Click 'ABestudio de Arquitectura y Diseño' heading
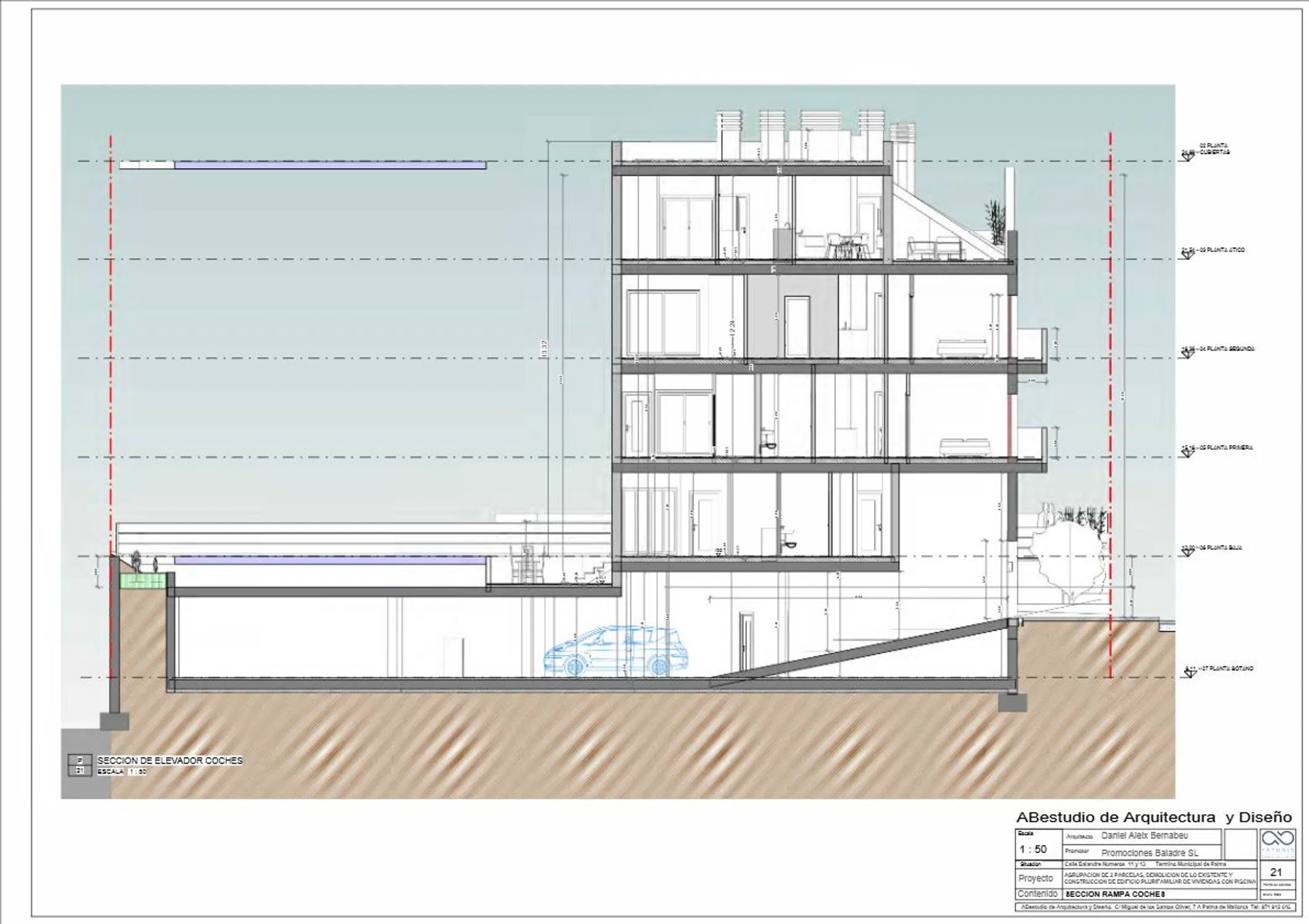This screenshot has width=1309, height=924. point(1154,817)
